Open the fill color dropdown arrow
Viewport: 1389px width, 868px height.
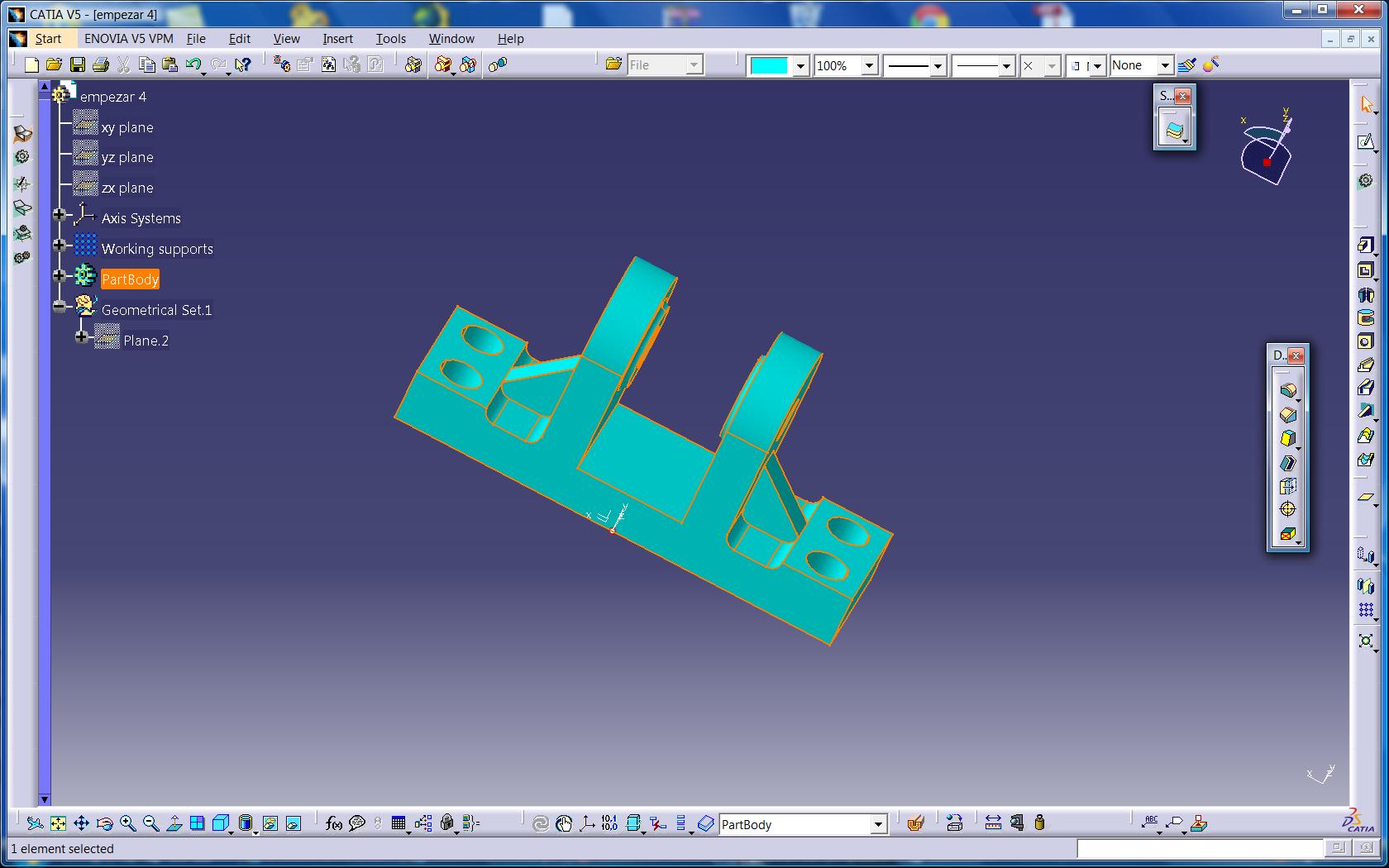tap(800, 66)
